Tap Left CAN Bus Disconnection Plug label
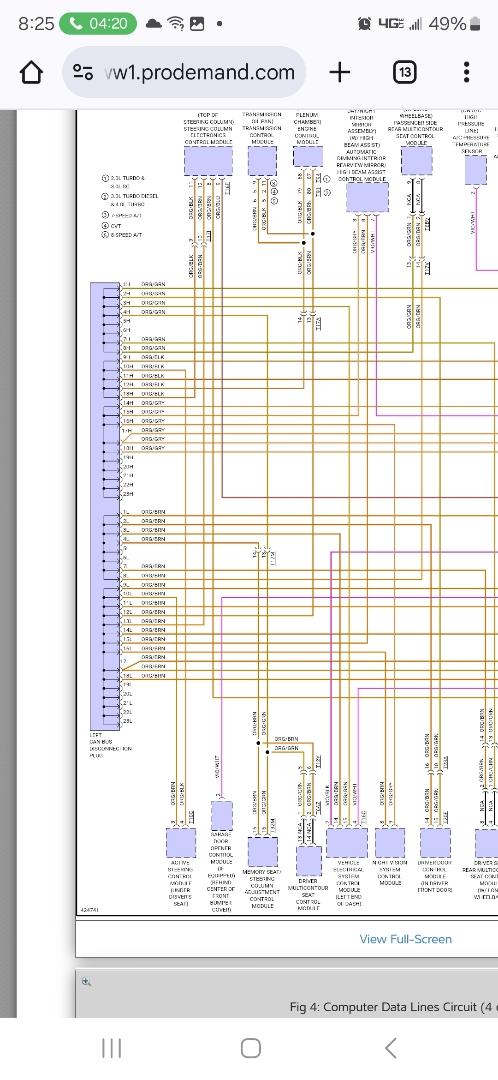The image size is (498, 1080). [x=110, y=745]
